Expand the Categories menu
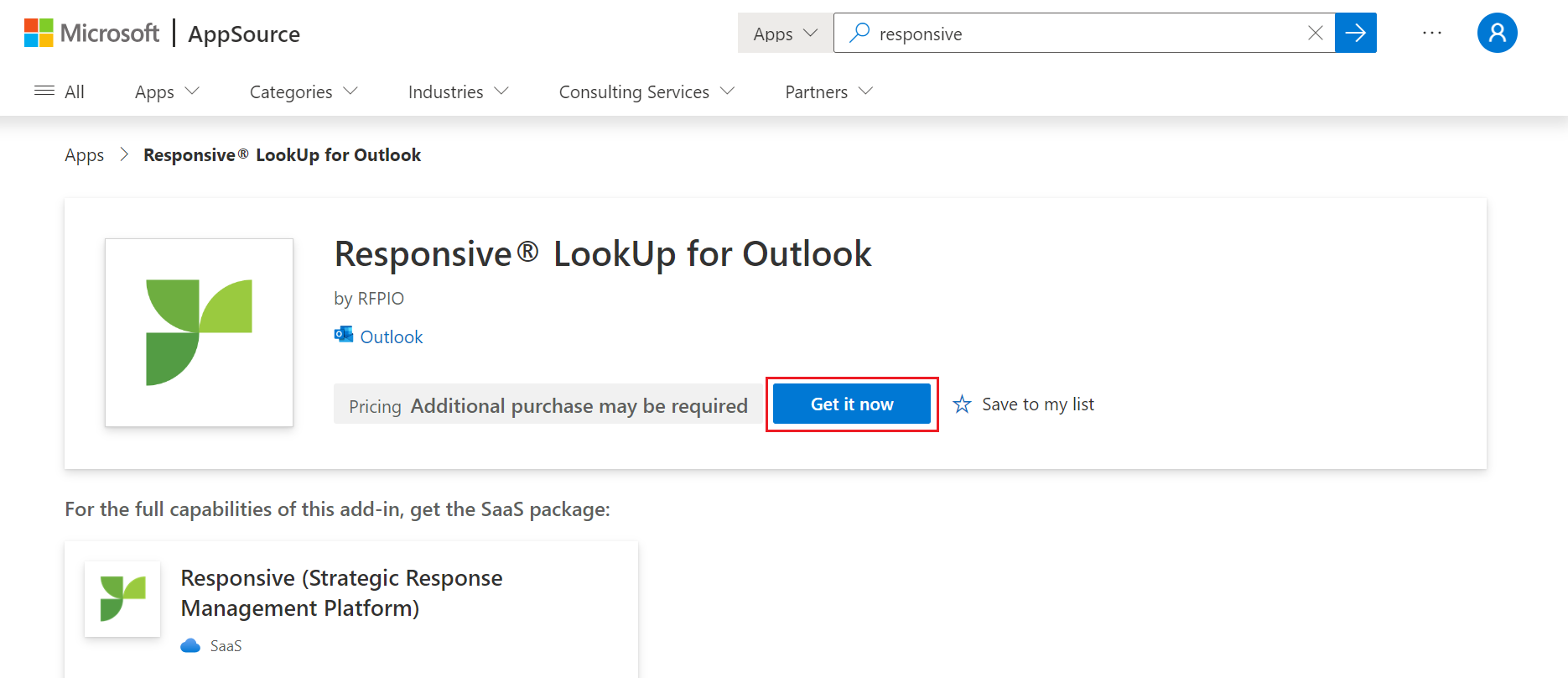The height and width of the screenshot is (678, 1568). point(304,91)
